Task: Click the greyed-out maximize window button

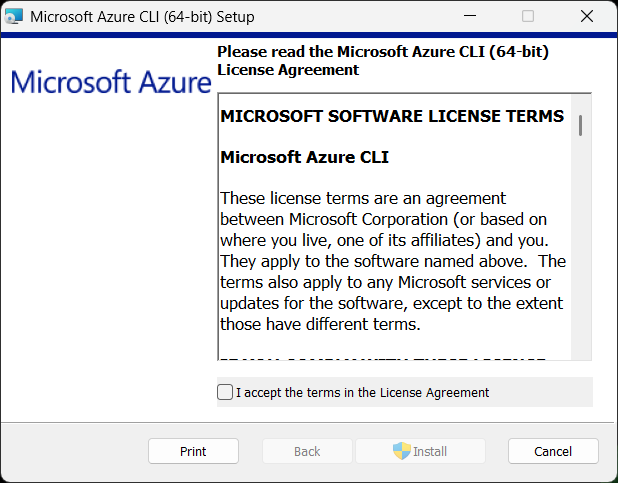Action: click(x=528, y=17)
